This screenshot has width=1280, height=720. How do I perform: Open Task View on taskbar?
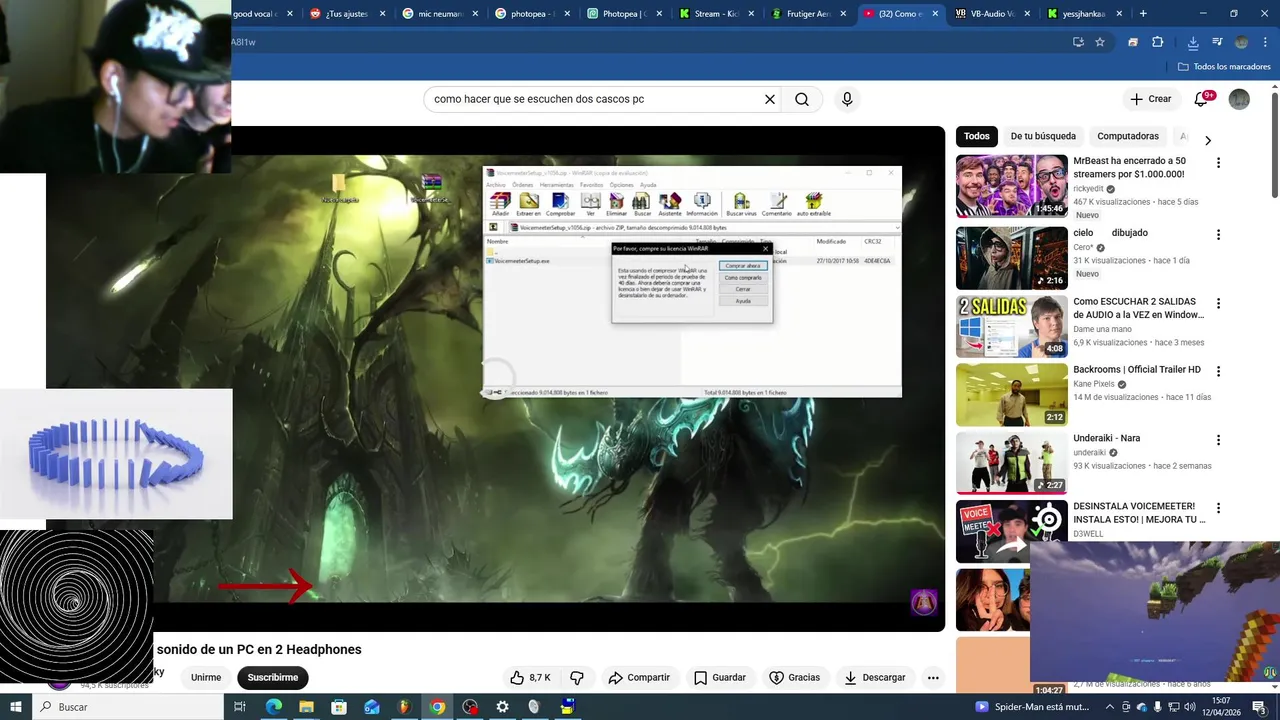(240, 707)
